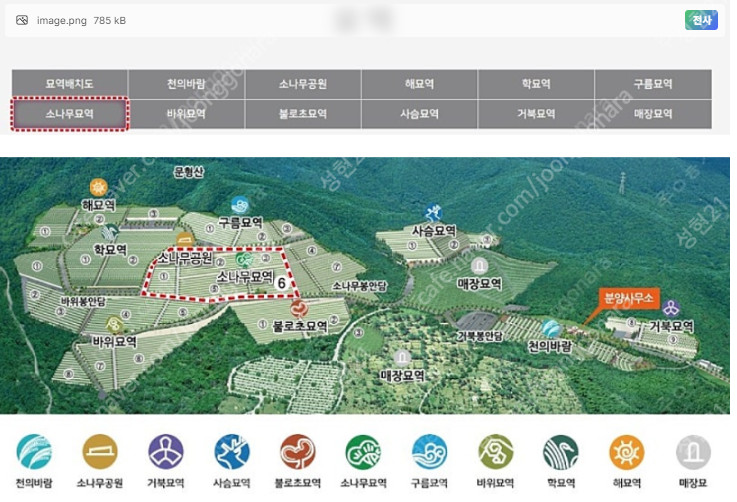The image size is (737, 502).
Task: Click the green-blue 전사 button
Action: click(701, 20)
